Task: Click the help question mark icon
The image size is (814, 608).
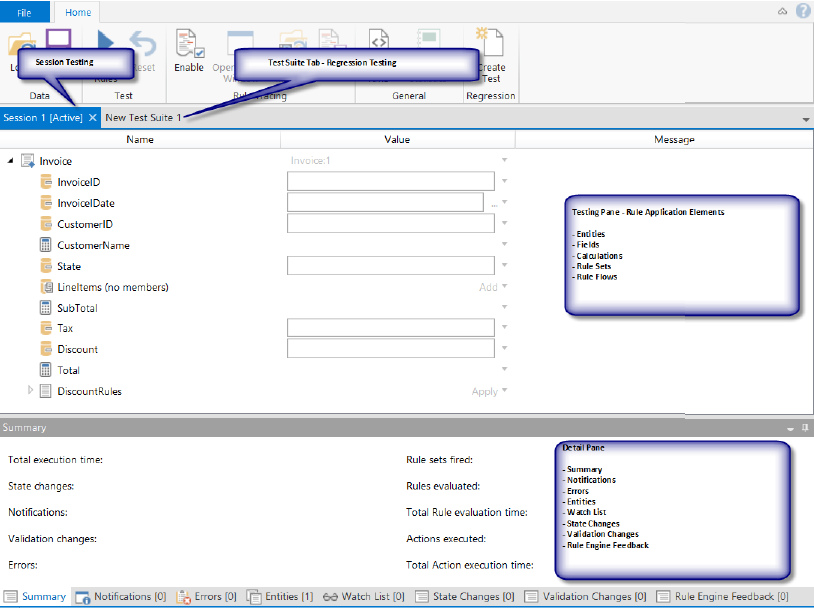Action: [x=802, y=11]
